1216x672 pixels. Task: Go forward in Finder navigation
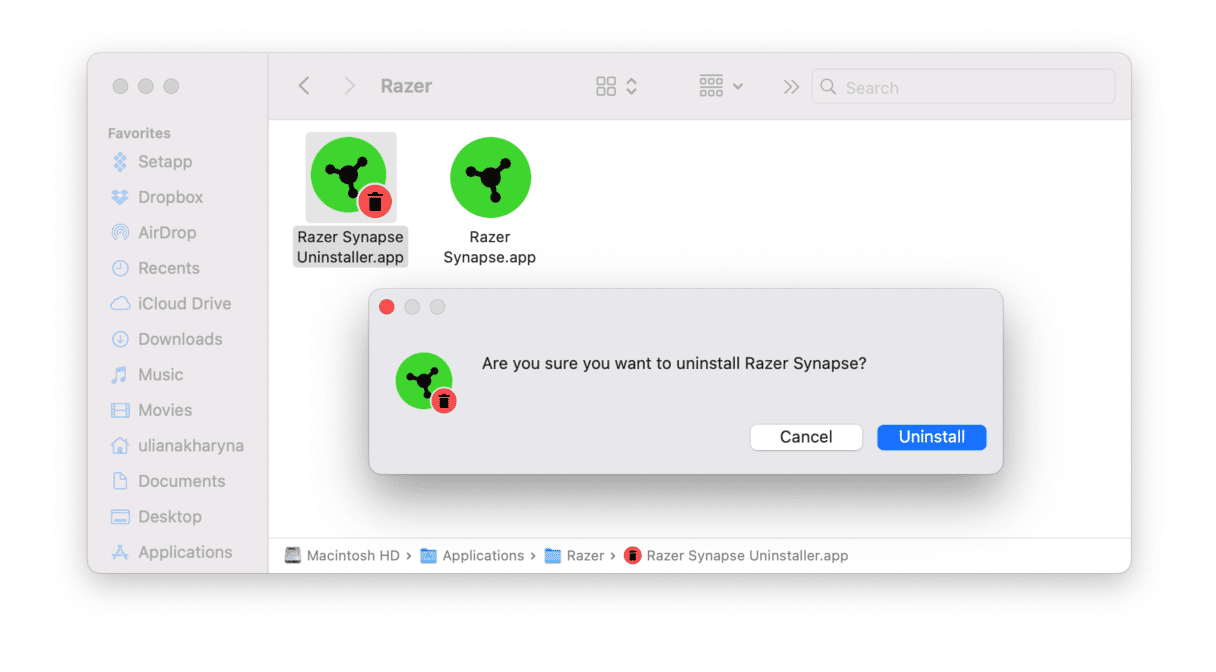[349, 86]
